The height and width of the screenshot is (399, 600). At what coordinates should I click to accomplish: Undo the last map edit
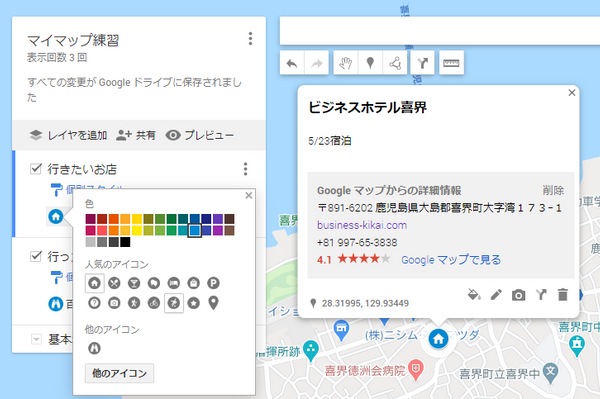point(292,63)
